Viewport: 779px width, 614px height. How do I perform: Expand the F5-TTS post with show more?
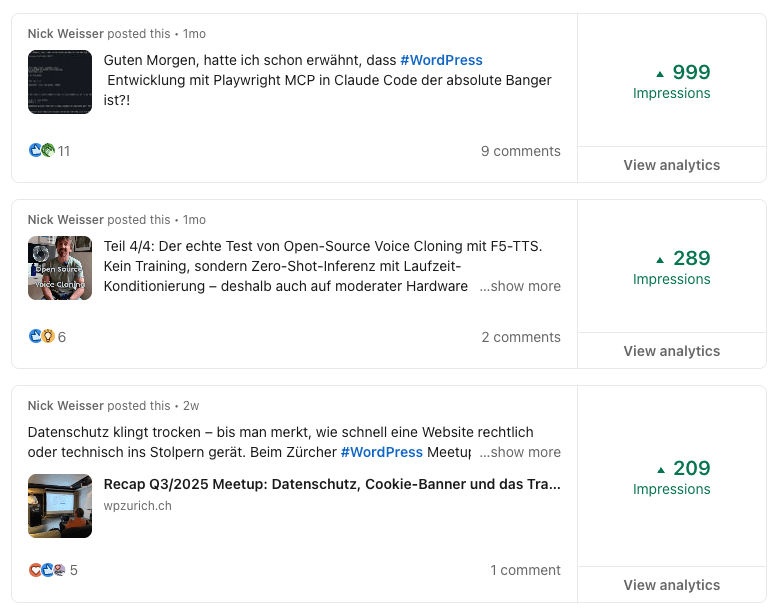tap(520, 286)
